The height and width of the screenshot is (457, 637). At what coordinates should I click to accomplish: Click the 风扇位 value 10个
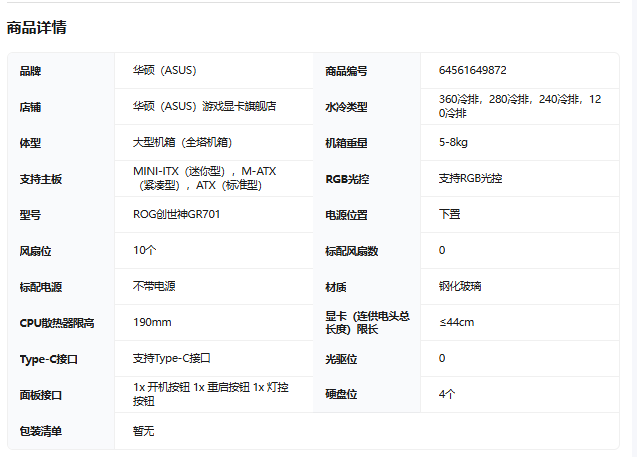145,250
